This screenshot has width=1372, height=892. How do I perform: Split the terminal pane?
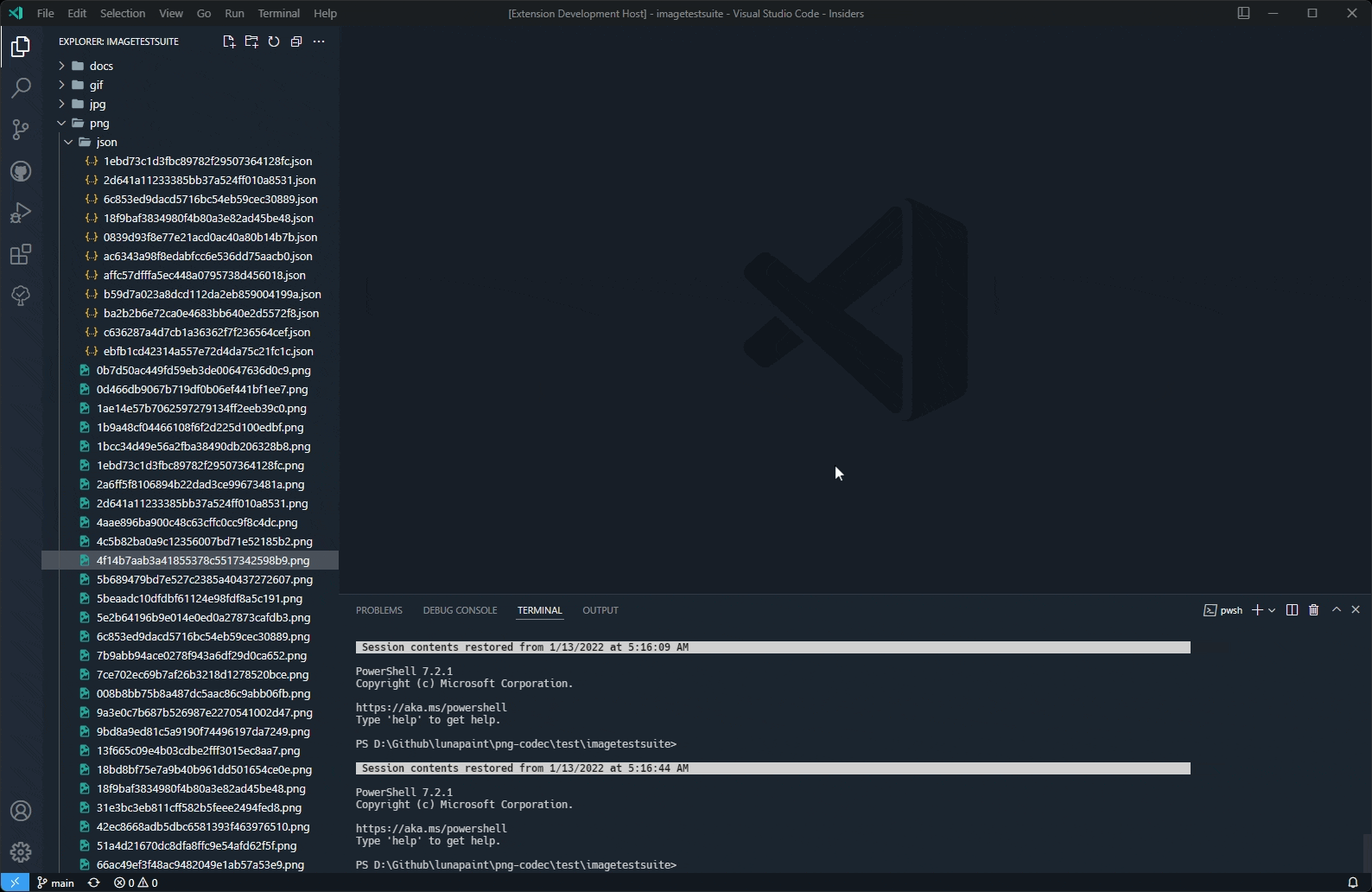[1292, 610]
